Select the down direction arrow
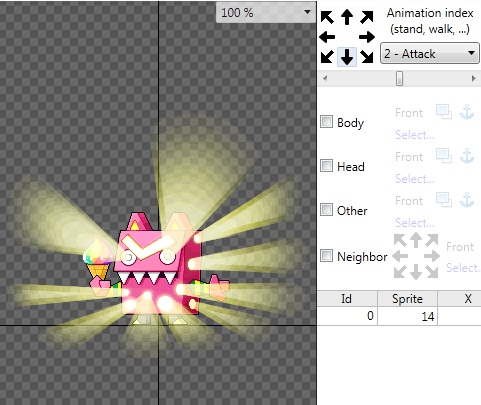 pos(347,57)
